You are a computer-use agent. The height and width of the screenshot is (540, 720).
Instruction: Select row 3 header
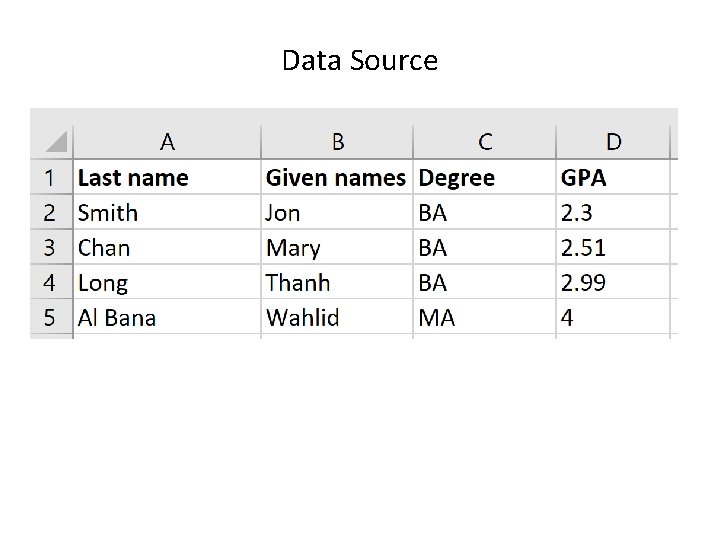[x=50, y=248]
